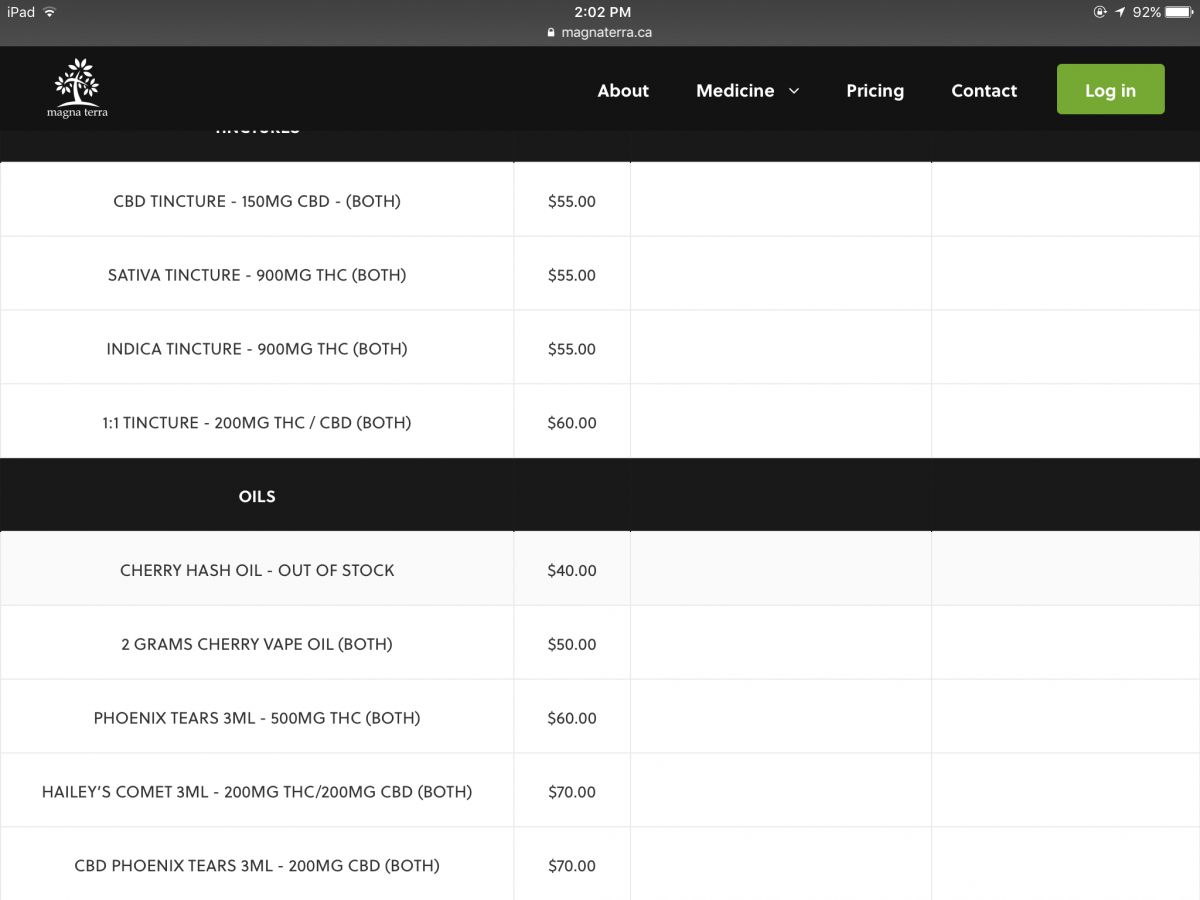Select INDICA TINCTURE - 900MG THC text

[257, 349]
